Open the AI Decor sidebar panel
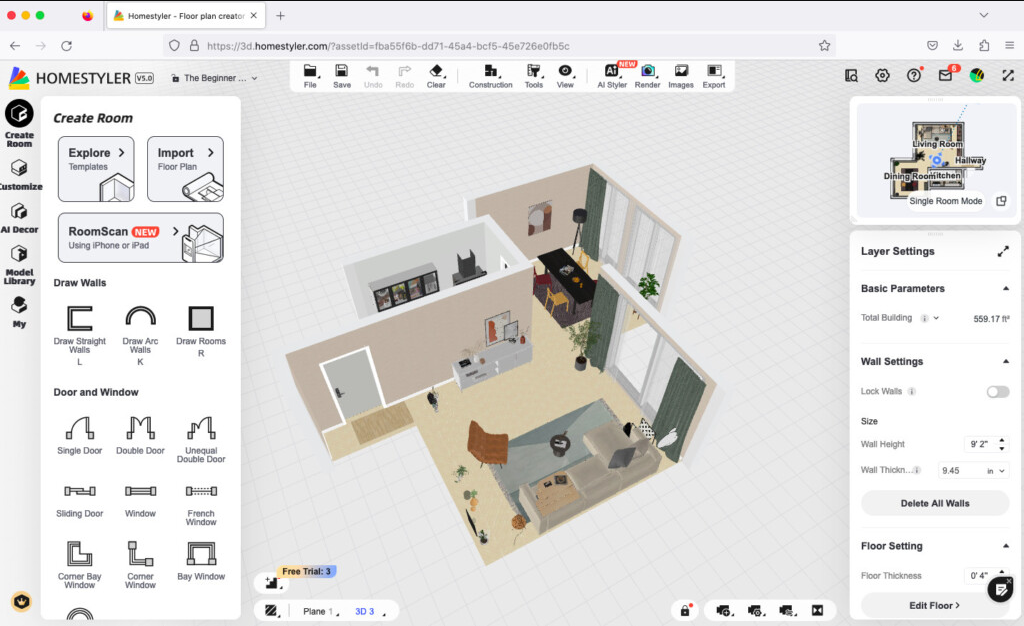The height and width of the screenshot is (626, 1024). click(19, 218)
